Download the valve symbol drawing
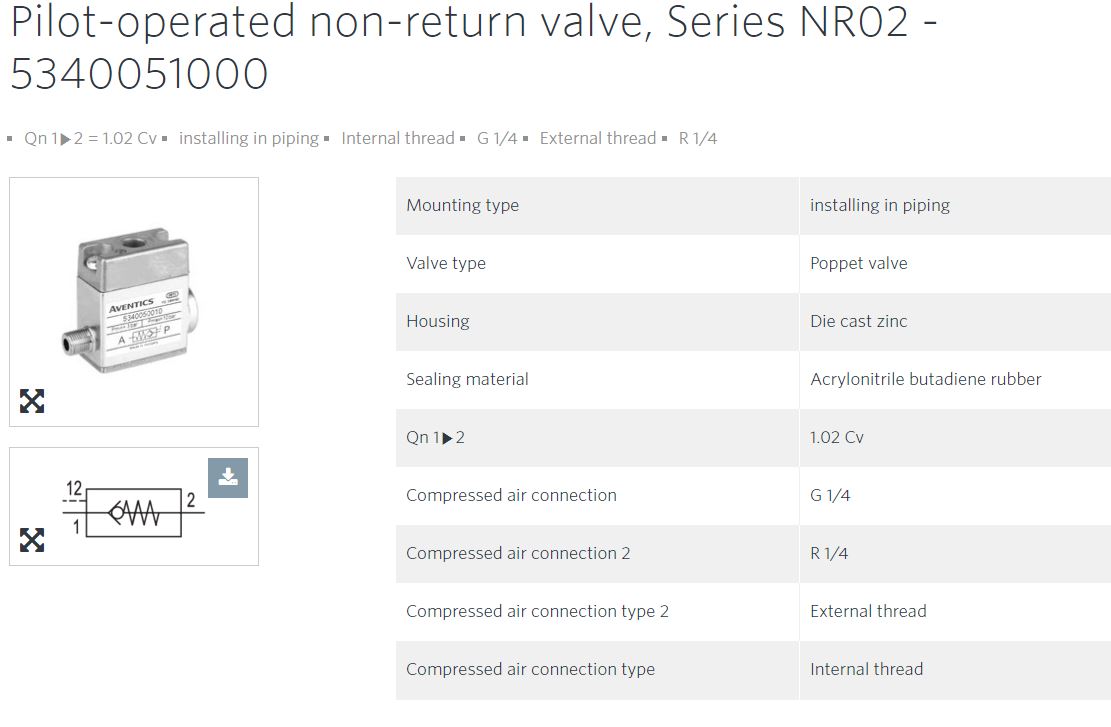Screen dimensions: 1111x727 point(228,478)
